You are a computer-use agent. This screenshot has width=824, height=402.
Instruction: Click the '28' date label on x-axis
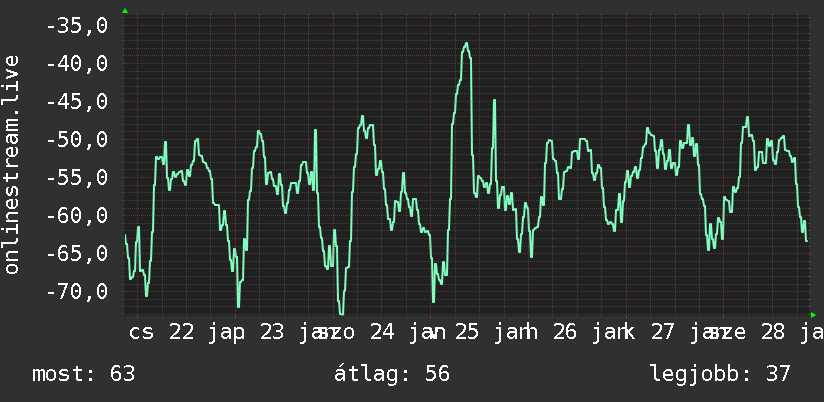772,333
